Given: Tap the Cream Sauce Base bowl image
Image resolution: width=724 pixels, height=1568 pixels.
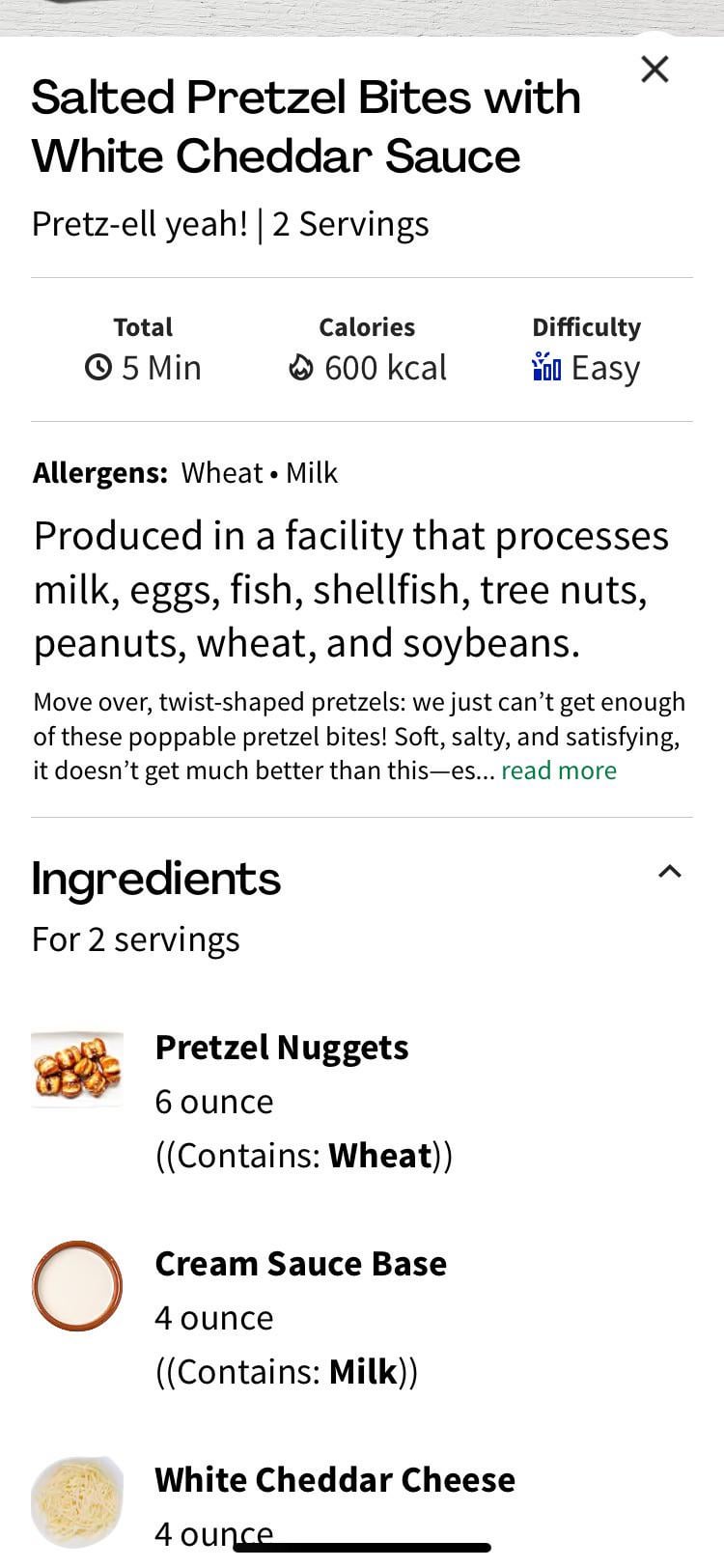Looking at the screenshot, I should pos(77,1286).
